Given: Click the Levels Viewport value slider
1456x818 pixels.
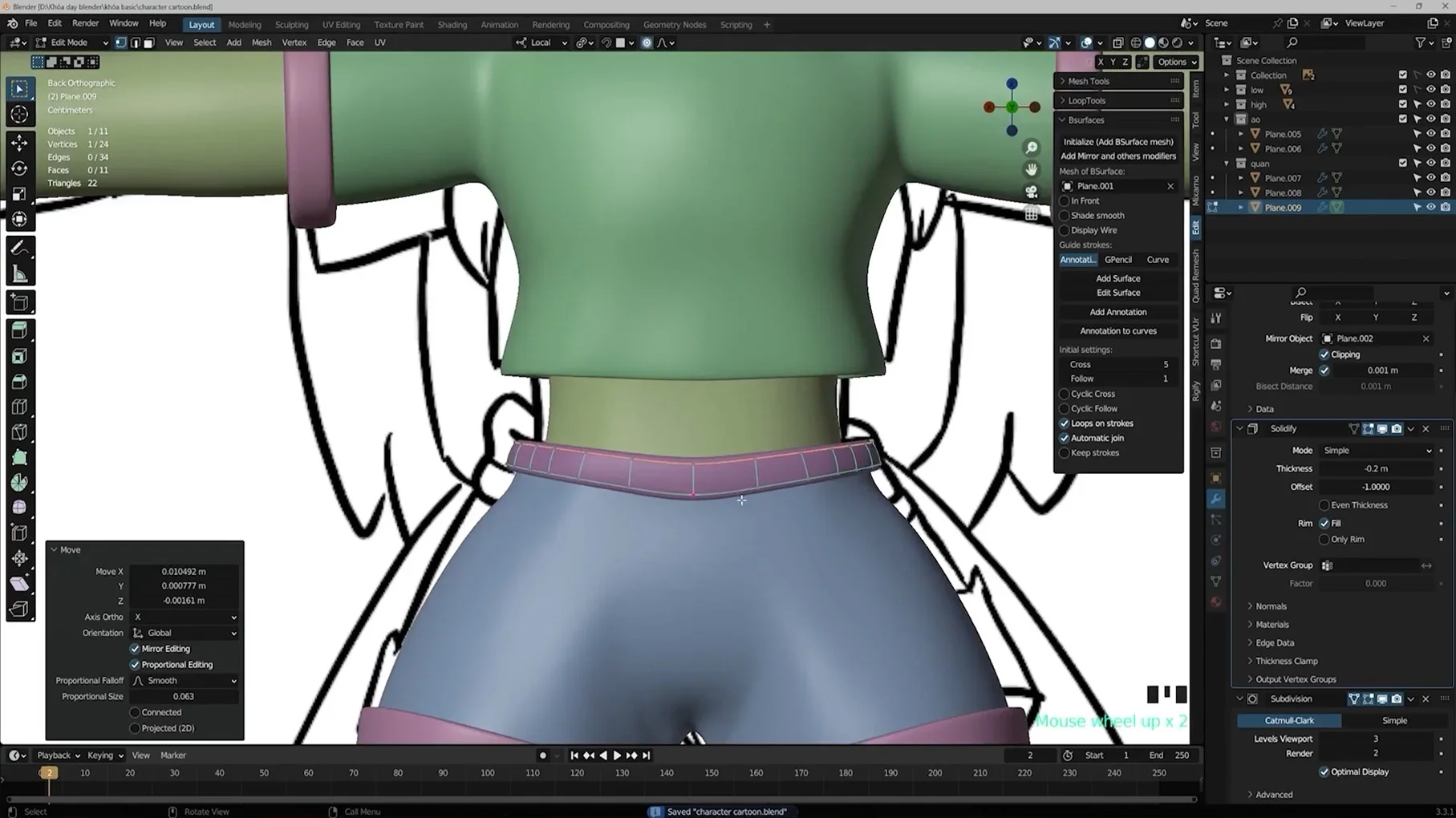Looking at the screenshot, I should 1377,739.
